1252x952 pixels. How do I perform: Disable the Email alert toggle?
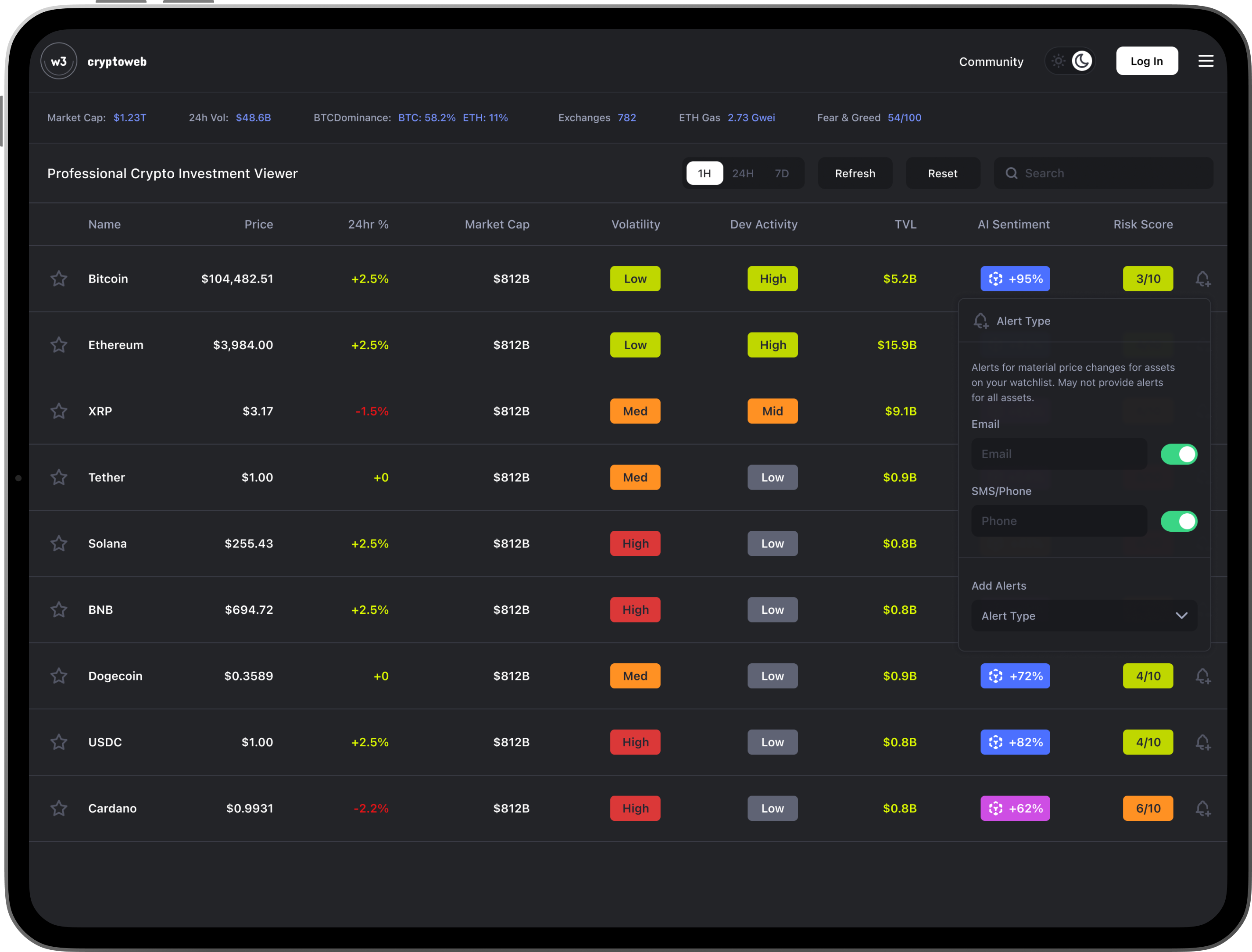tap(1178, 454)
